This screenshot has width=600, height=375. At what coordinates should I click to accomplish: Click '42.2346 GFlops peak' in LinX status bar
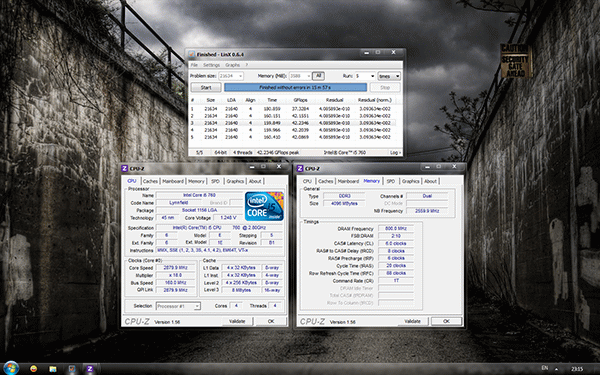coord(278,152)
